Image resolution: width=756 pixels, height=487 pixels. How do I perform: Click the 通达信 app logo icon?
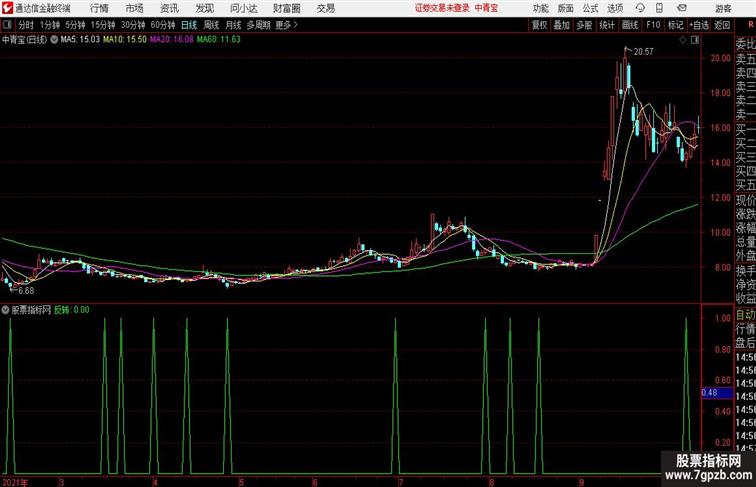tap(8, 8)
